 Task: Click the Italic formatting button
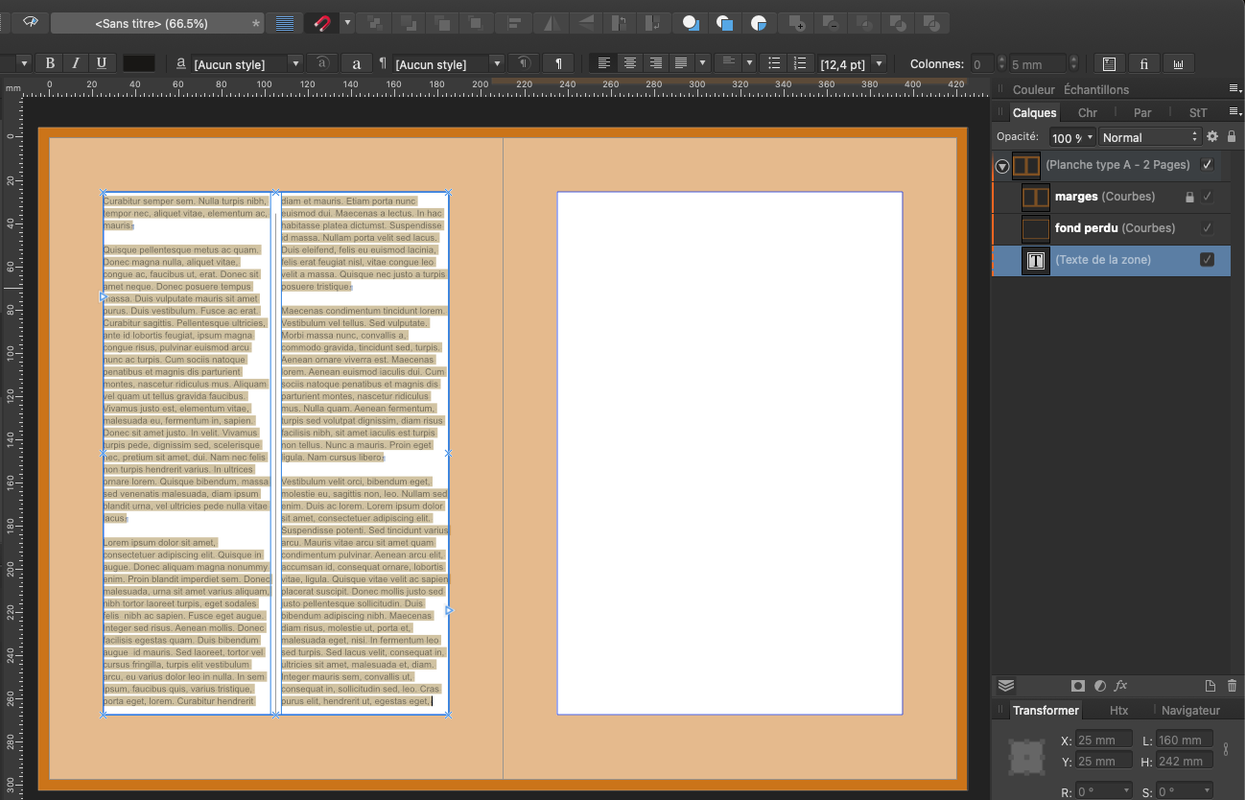[x=75, y=63]
